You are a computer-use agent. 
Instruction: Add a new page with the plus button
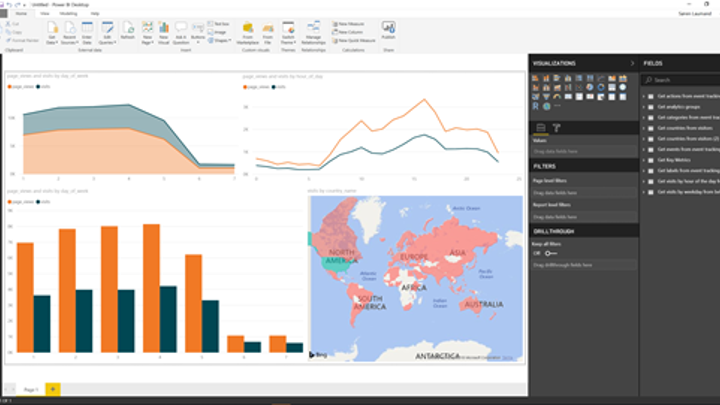coord(53,388)
